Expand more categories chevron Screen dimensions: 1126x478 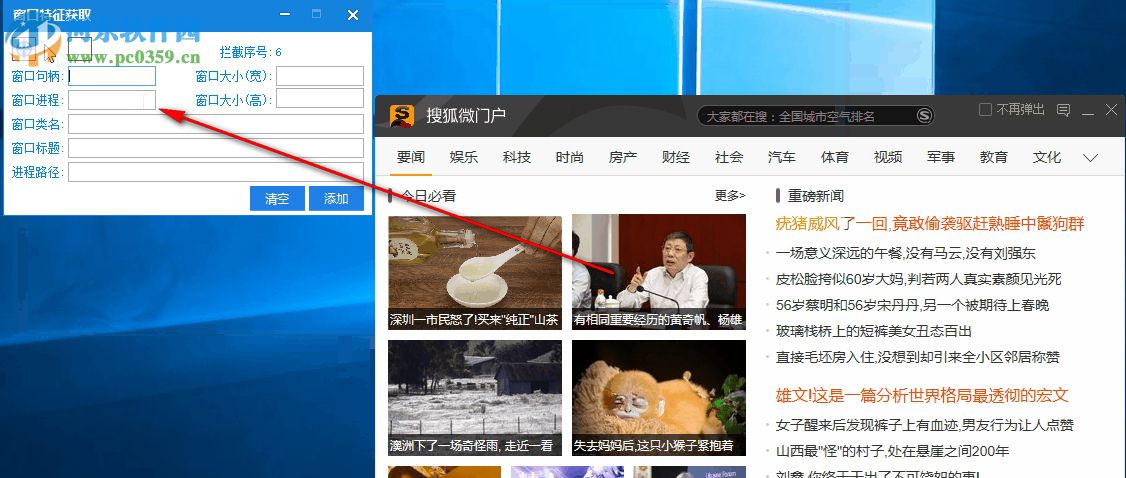1091,158
